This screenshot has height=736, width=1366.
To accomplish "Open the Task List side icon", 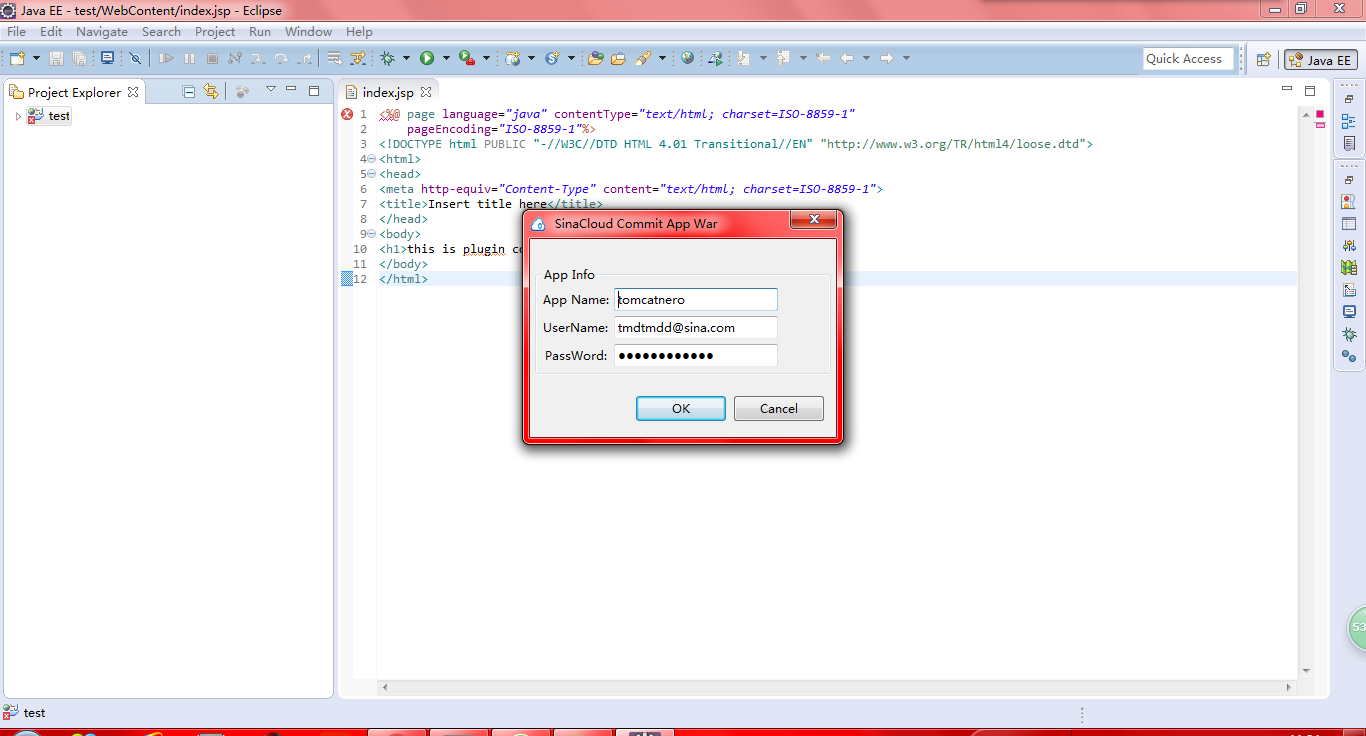I will tap(1349, 145).
